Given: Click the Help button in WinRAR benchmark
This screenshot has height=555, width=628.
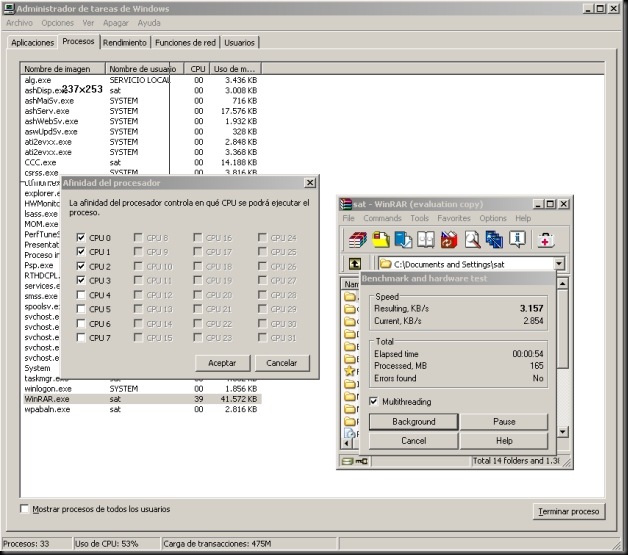Looking at the screenshot, I should click(504, 440).
